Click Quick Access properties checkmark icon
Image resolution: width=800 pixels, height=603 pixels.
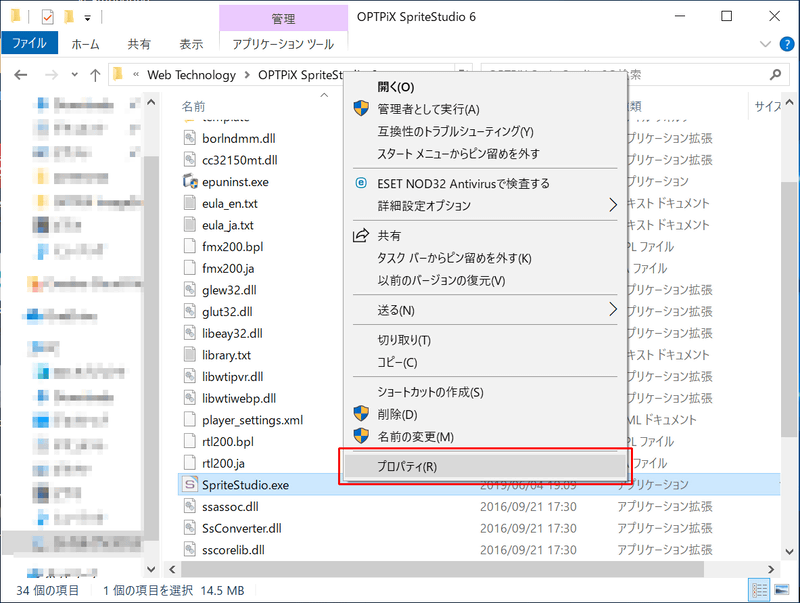pos(47,17)
